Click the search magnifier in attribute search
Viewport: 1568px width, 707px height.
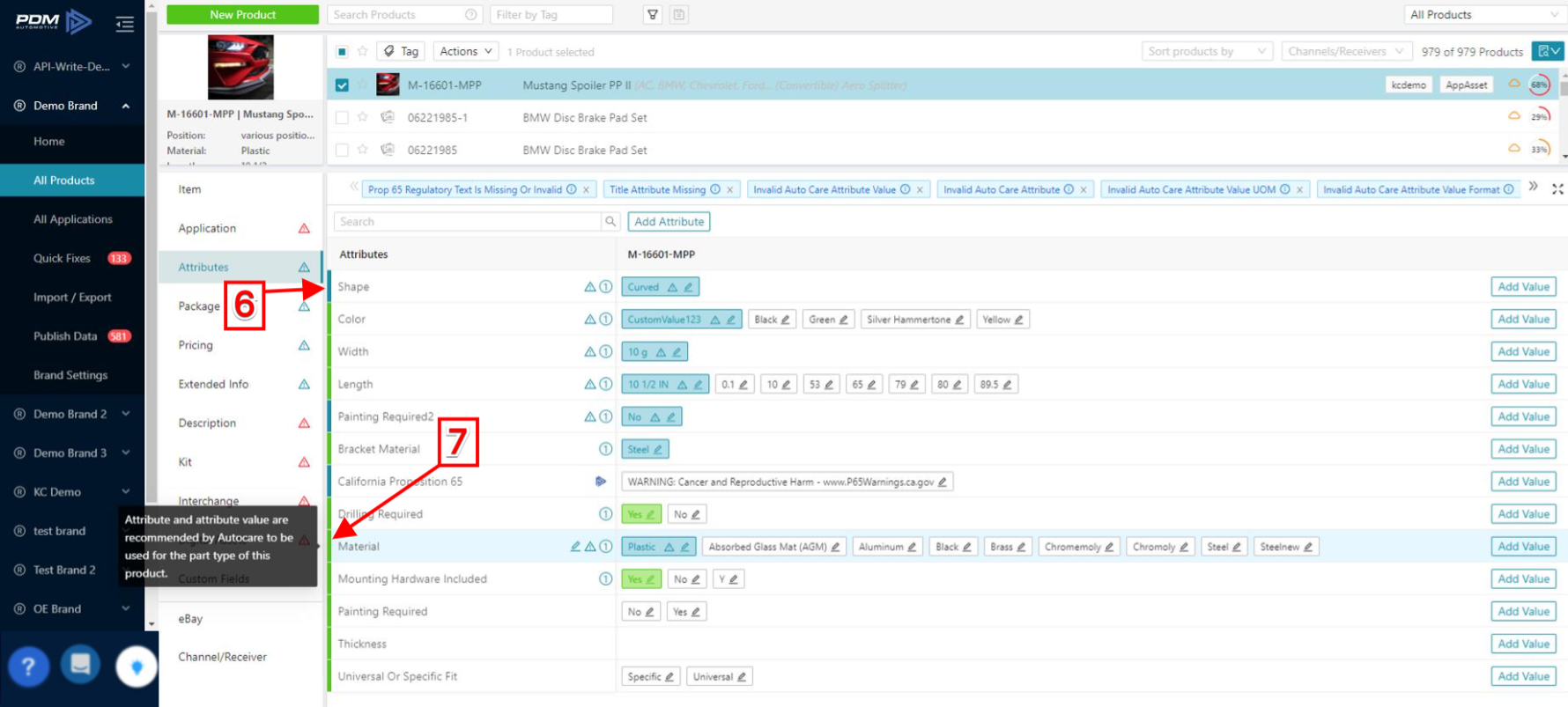tap(610, 221)
